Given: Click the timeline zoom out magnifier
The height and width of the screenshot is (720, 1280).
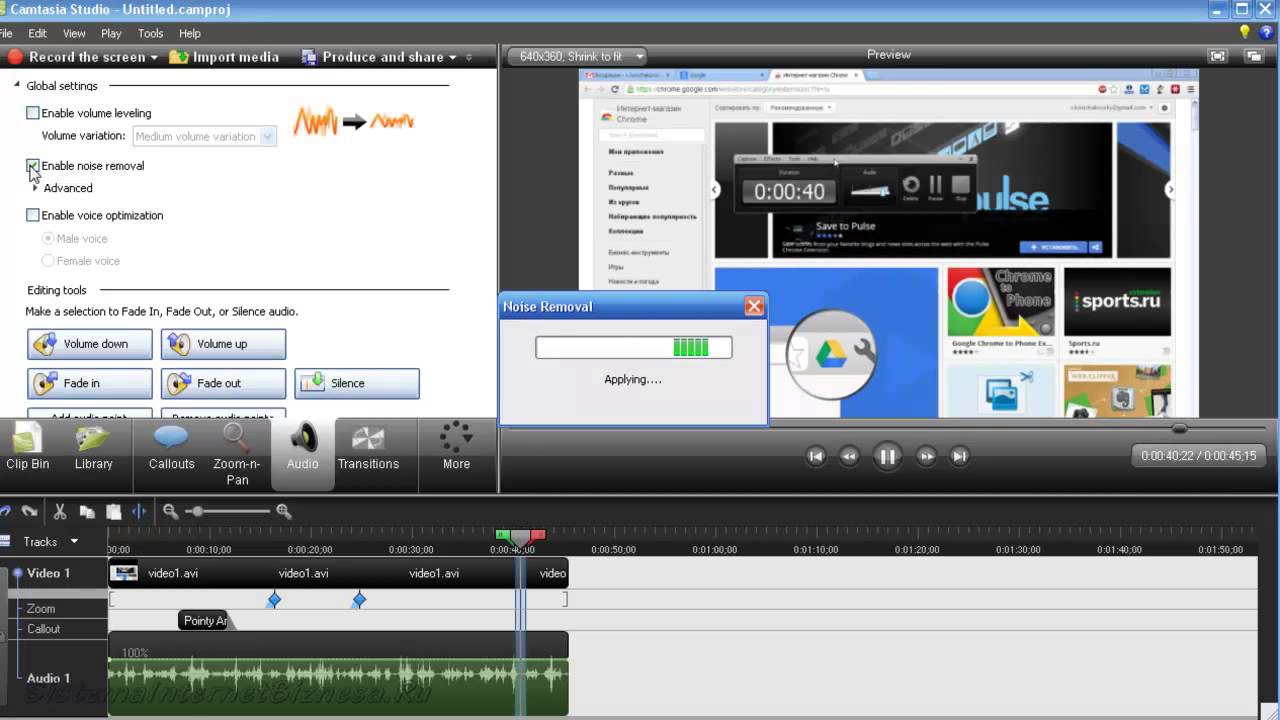Looking at the screenshot, I should click(x=170, y=511).
